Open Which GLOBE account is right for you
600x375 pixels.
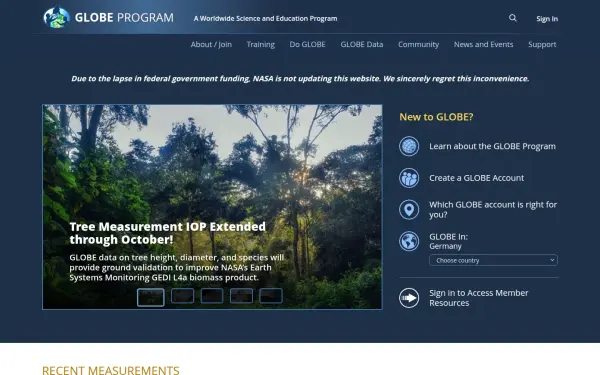pyautogui.click(x=492, y=210)
